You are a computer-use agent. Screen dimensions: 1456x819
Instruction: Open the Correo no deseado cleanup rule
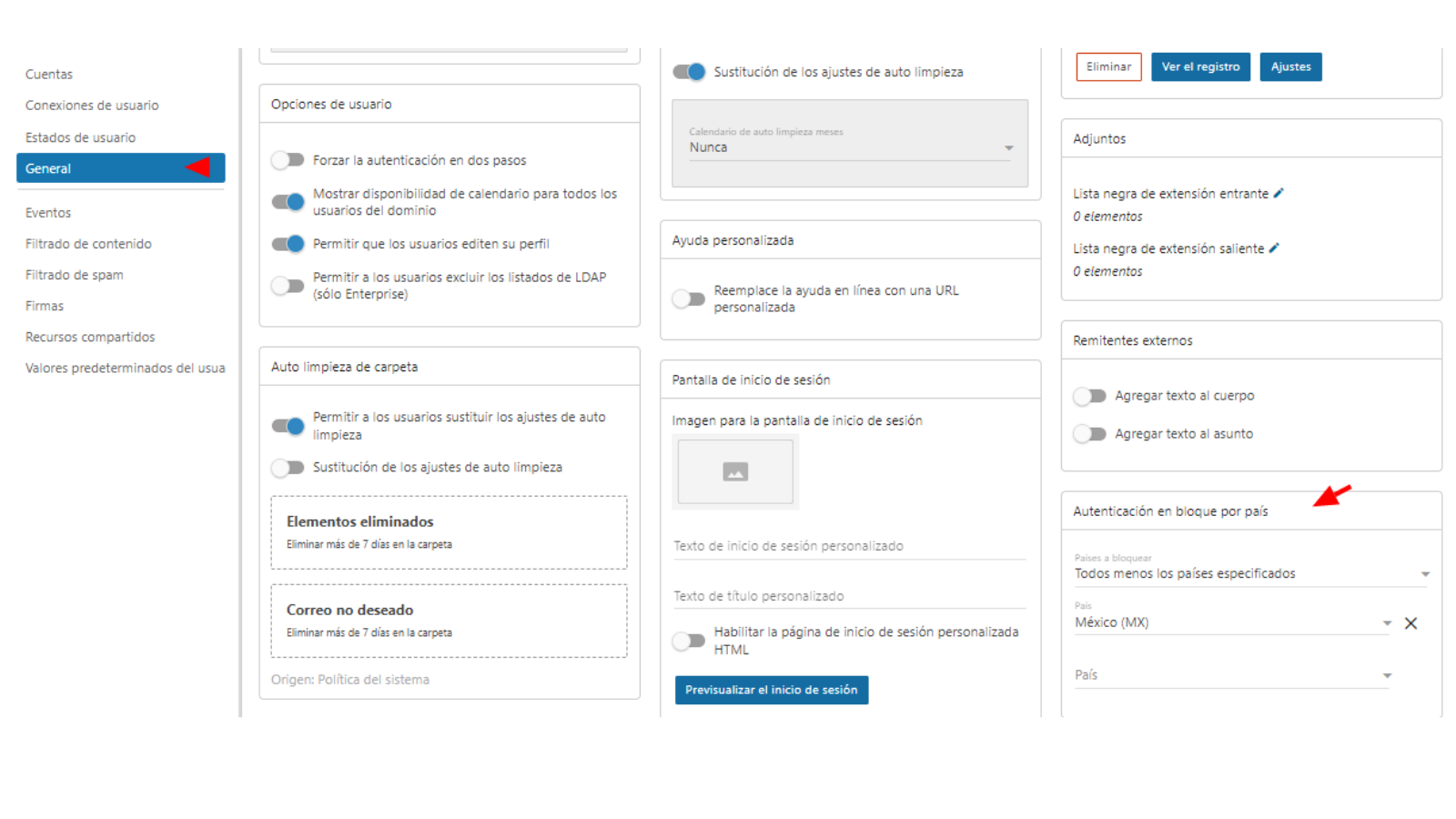click(449, 621)
